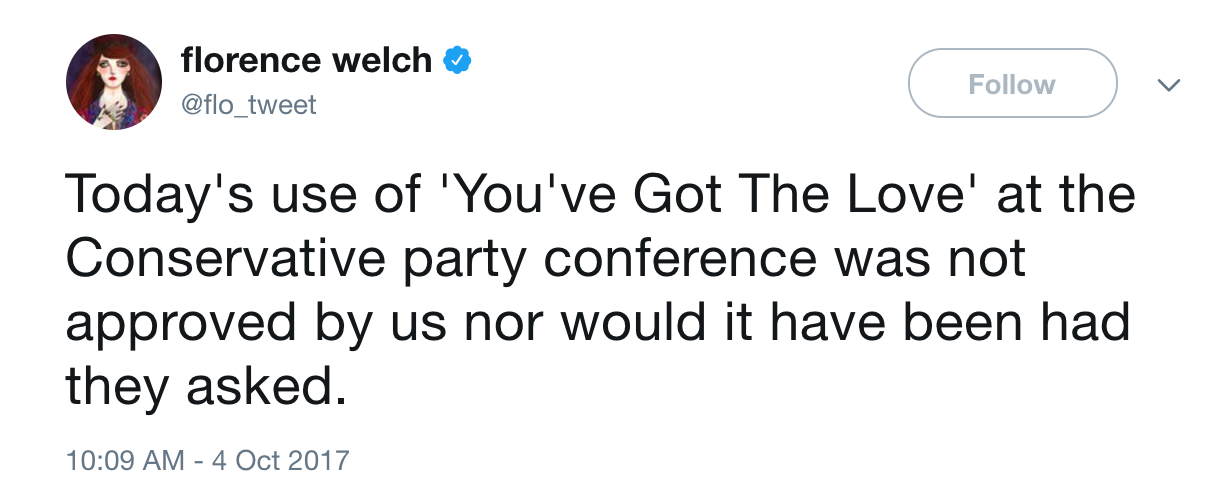Open florence welch's profile avatar picture

pos(114,82)
